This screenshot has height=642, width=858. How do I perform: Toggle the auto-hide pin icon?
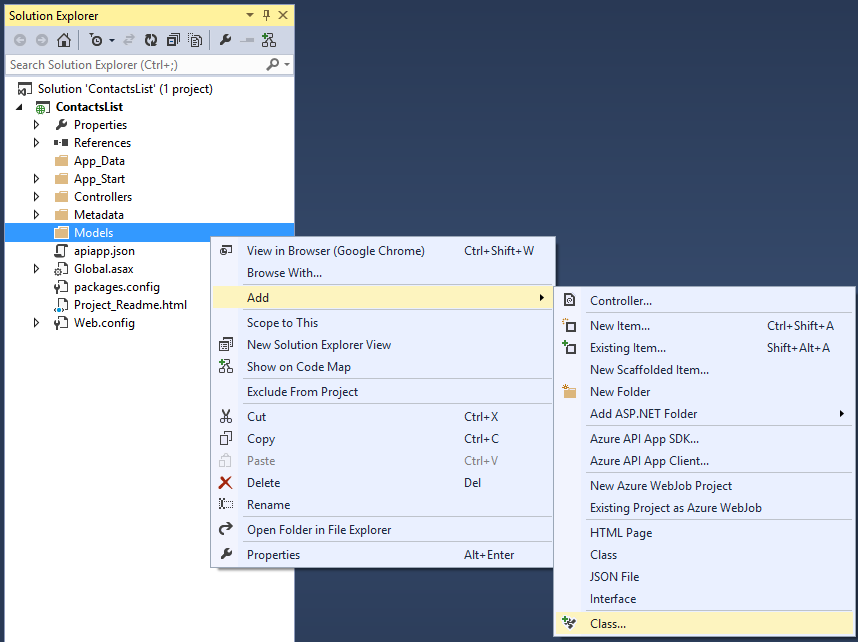pos(266,15)
